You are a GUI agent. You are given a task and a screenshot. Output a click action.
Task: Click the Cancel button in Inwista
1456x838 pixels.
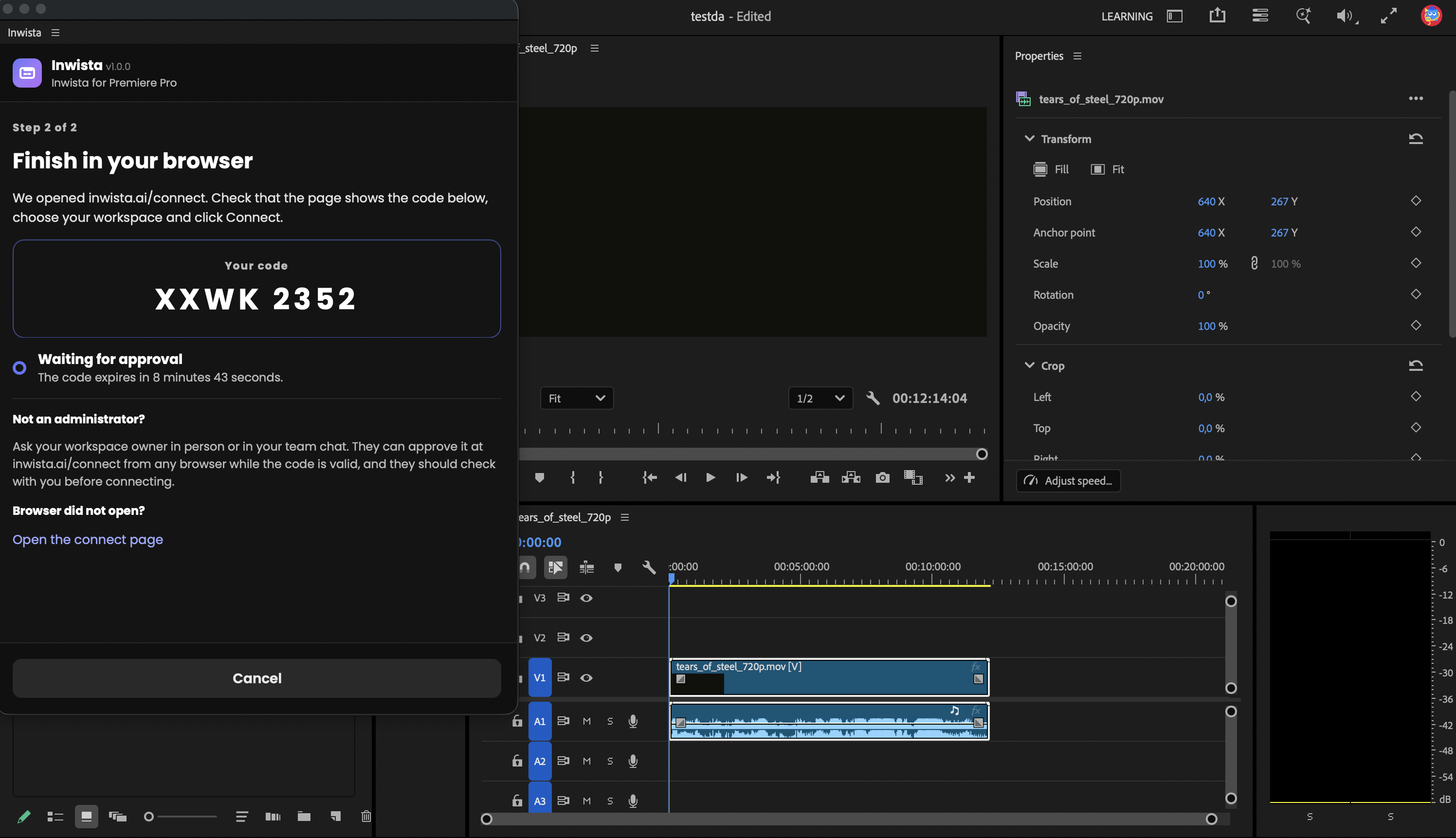pos(256,678)
